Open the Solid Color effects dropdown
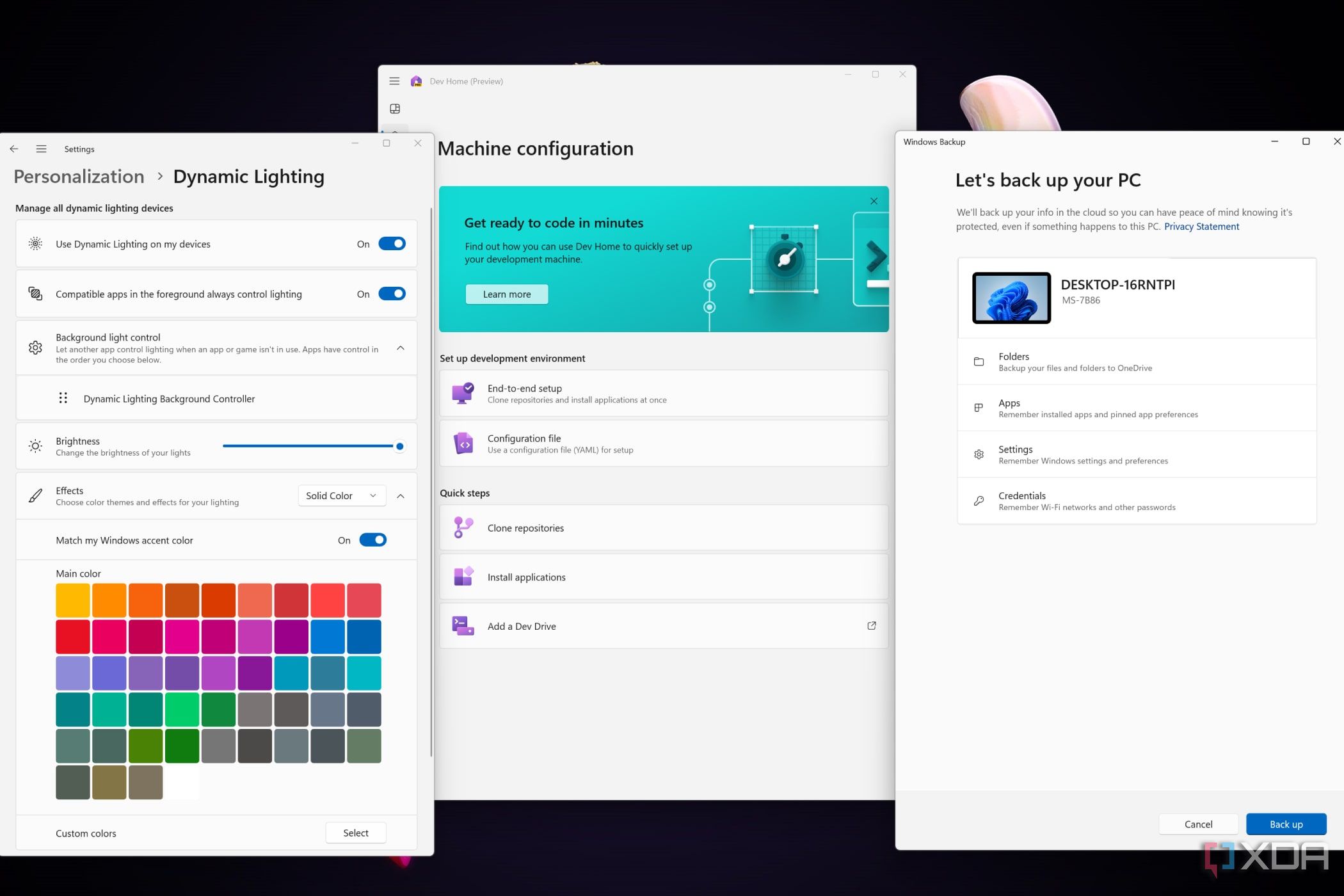1344x896 pixels. [340, 495]
